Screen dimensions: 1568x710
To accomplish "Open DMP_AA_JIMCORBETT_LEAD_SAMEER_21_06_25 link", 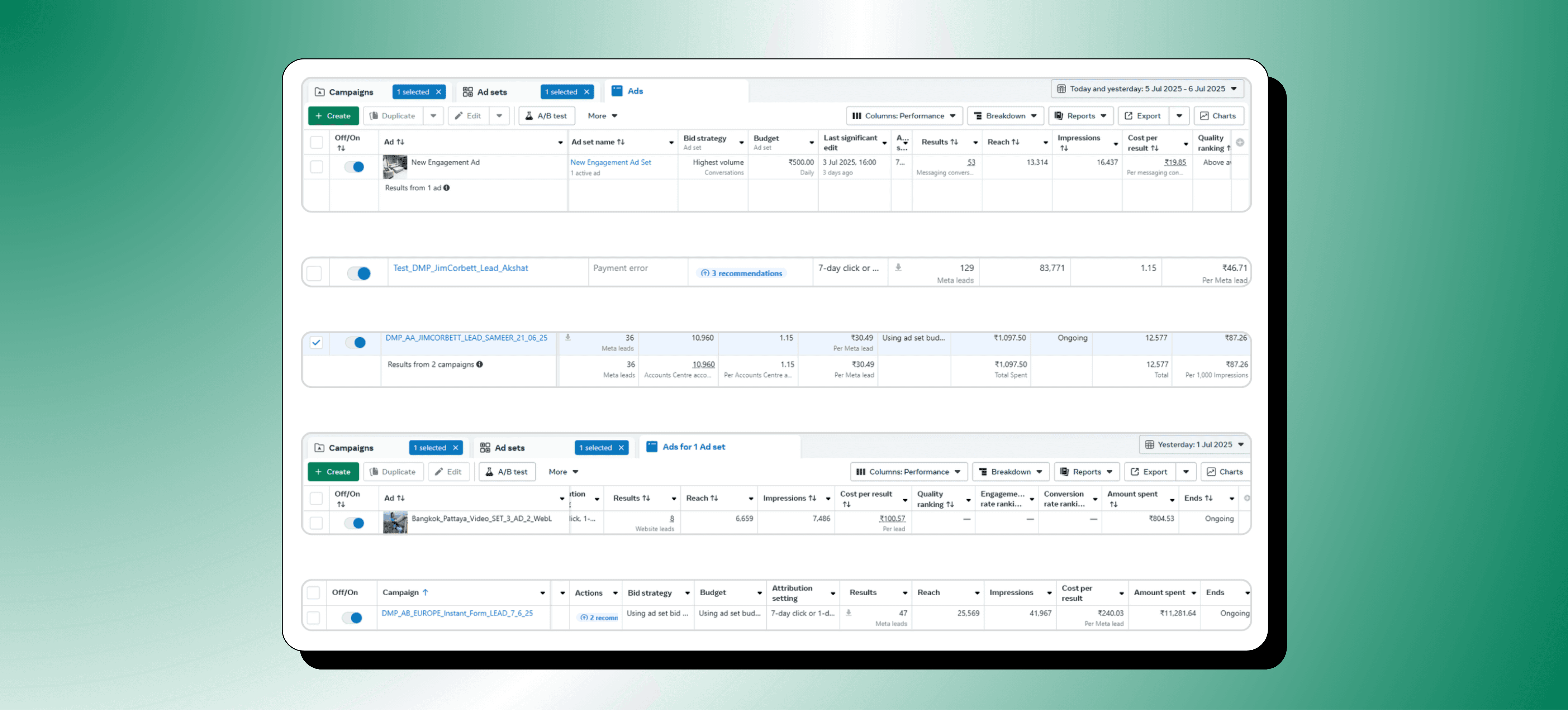I will click(x=466, y=338).
